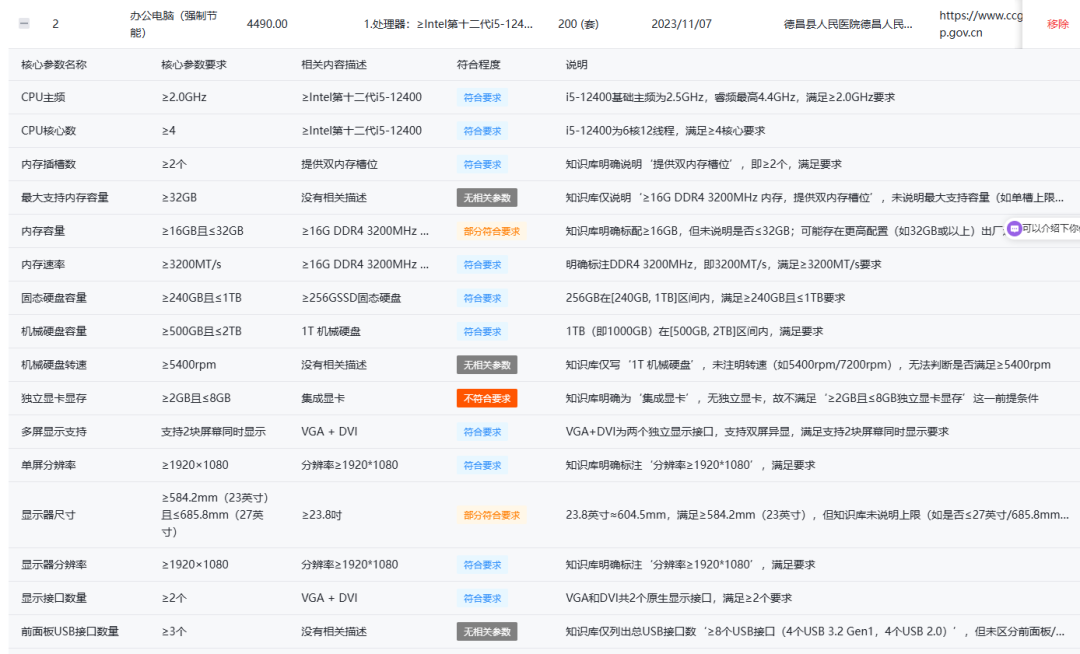Click the 无相关参数 badge for 机械硬盘转速
Image resolution: width=1080 pixels, height=654 pixels.
tap(486, 365)
